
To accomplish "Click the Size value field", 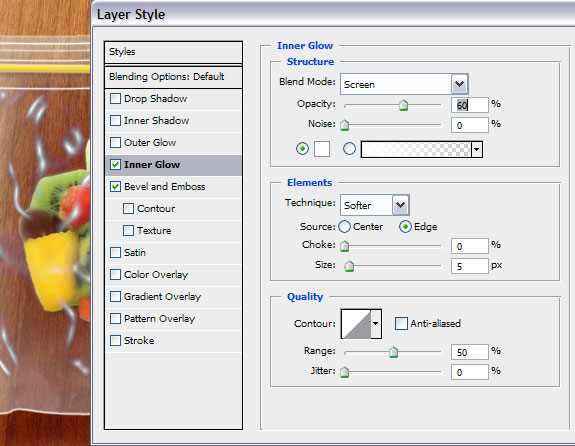I will pyautogui.click(x=470, y=266).
